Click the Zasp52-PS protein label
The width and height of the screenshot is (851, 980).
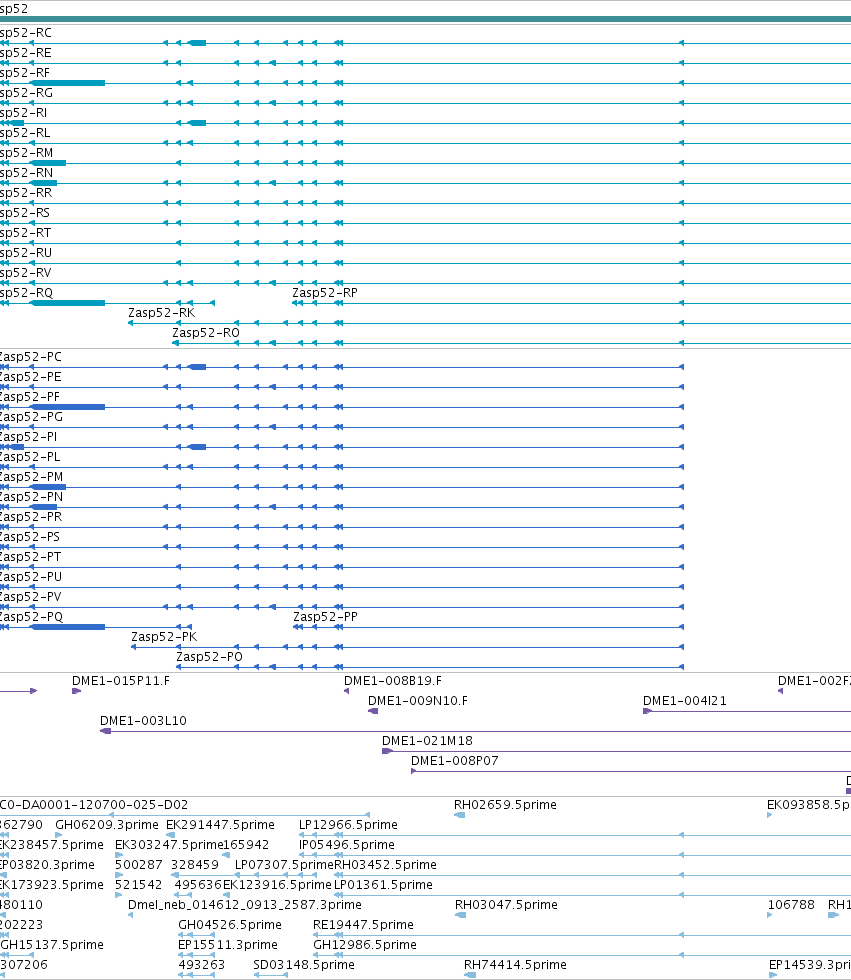[x=29, y=536]
